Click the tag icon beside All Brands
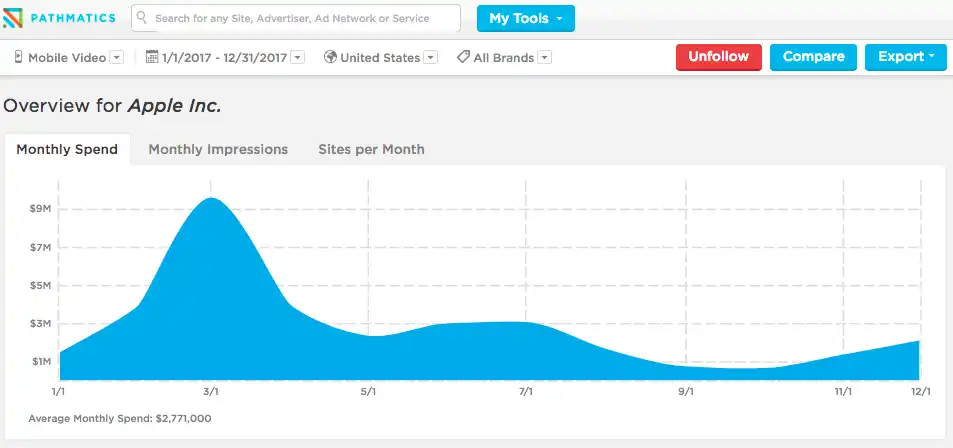 463,57
